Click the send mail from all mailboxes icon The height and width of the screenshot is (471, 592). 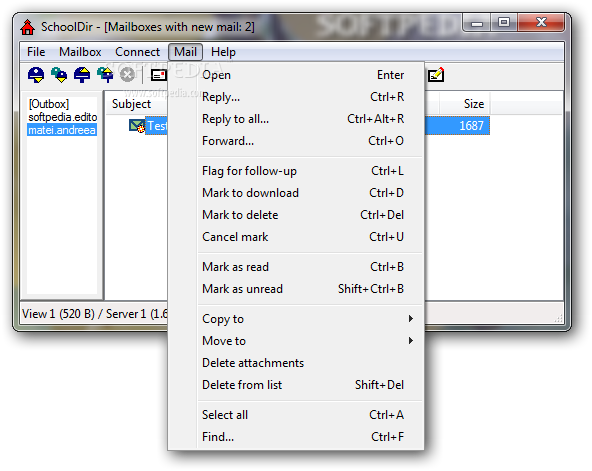(x=105, y=75)
